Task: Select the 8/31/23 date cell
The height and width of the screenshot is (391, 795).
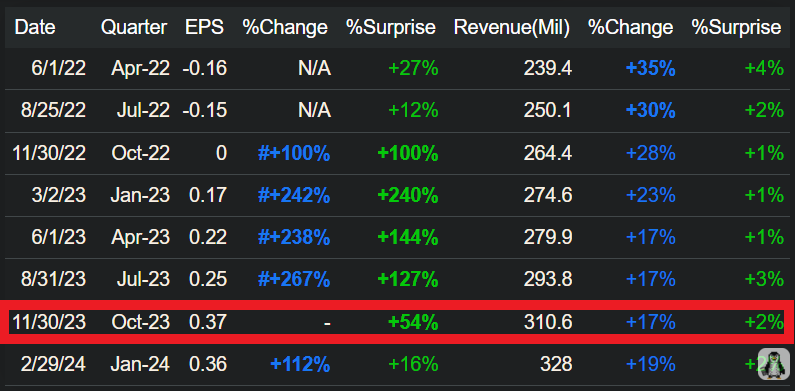Action: click(53, 279)
